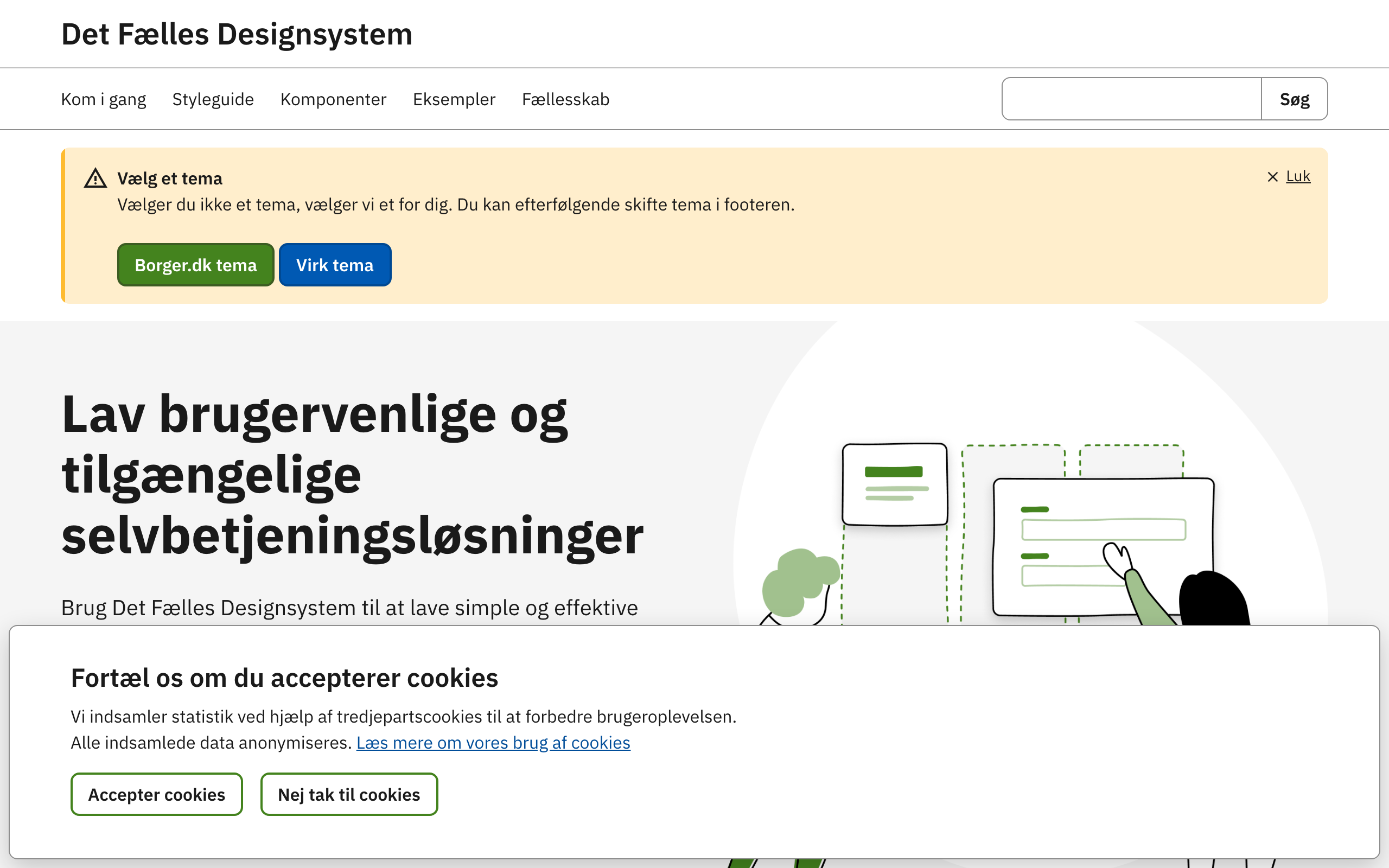Click the warning triangle icon in theme alert

(x=95, y=178)
